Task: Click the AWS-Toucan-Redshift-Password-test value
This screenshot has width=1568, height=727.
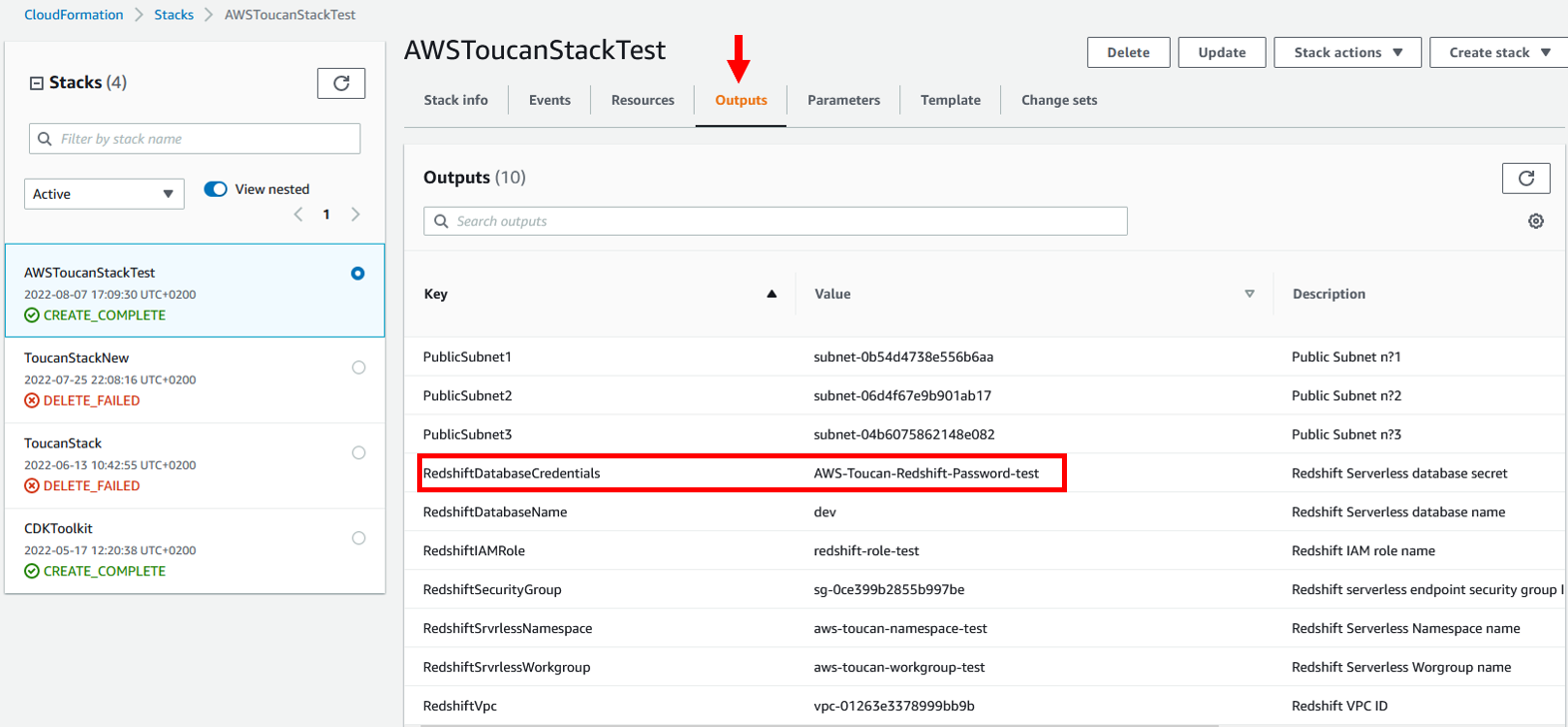Action: (926, 473)
